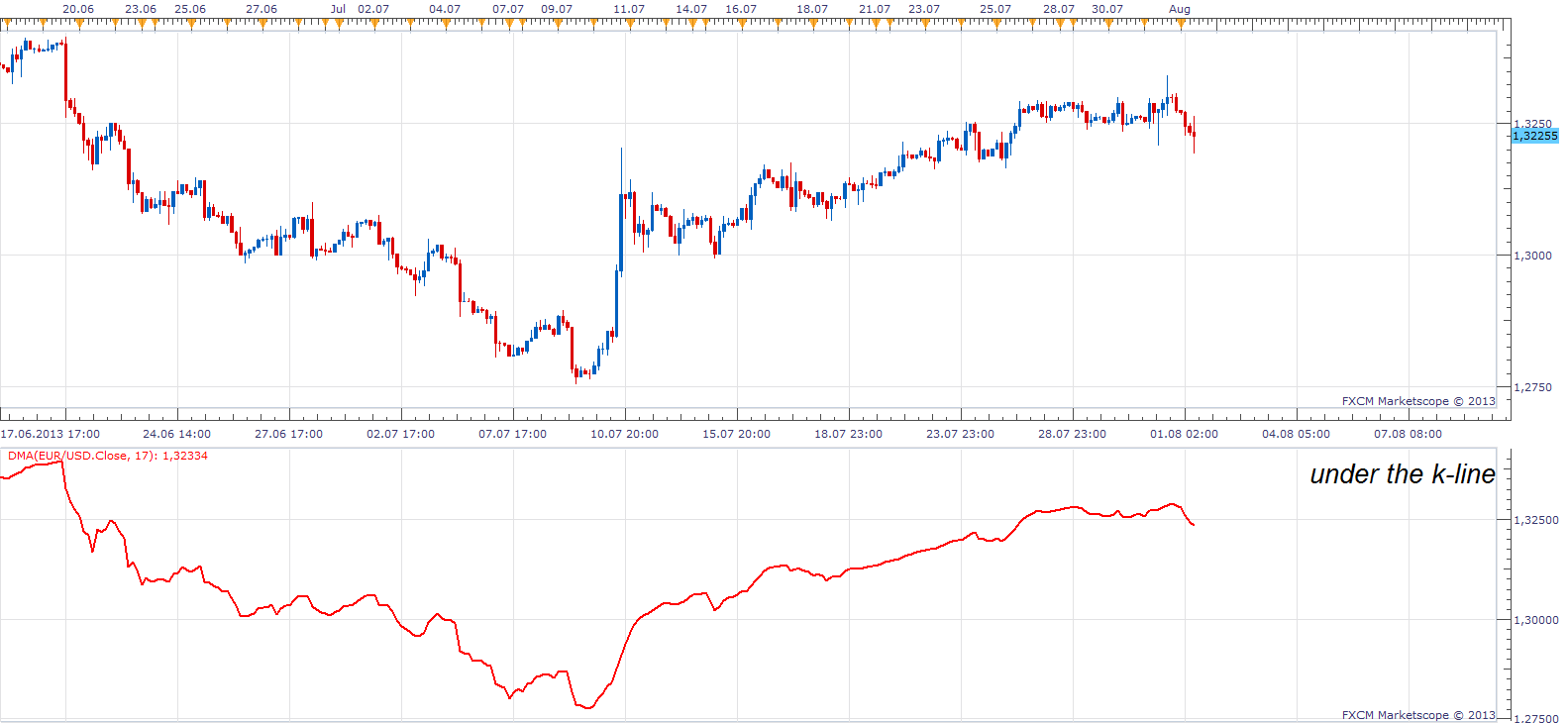Click the 16.07 date label on top axis
The width and height of the screenshot is (1568, 723).
[741, 9]
